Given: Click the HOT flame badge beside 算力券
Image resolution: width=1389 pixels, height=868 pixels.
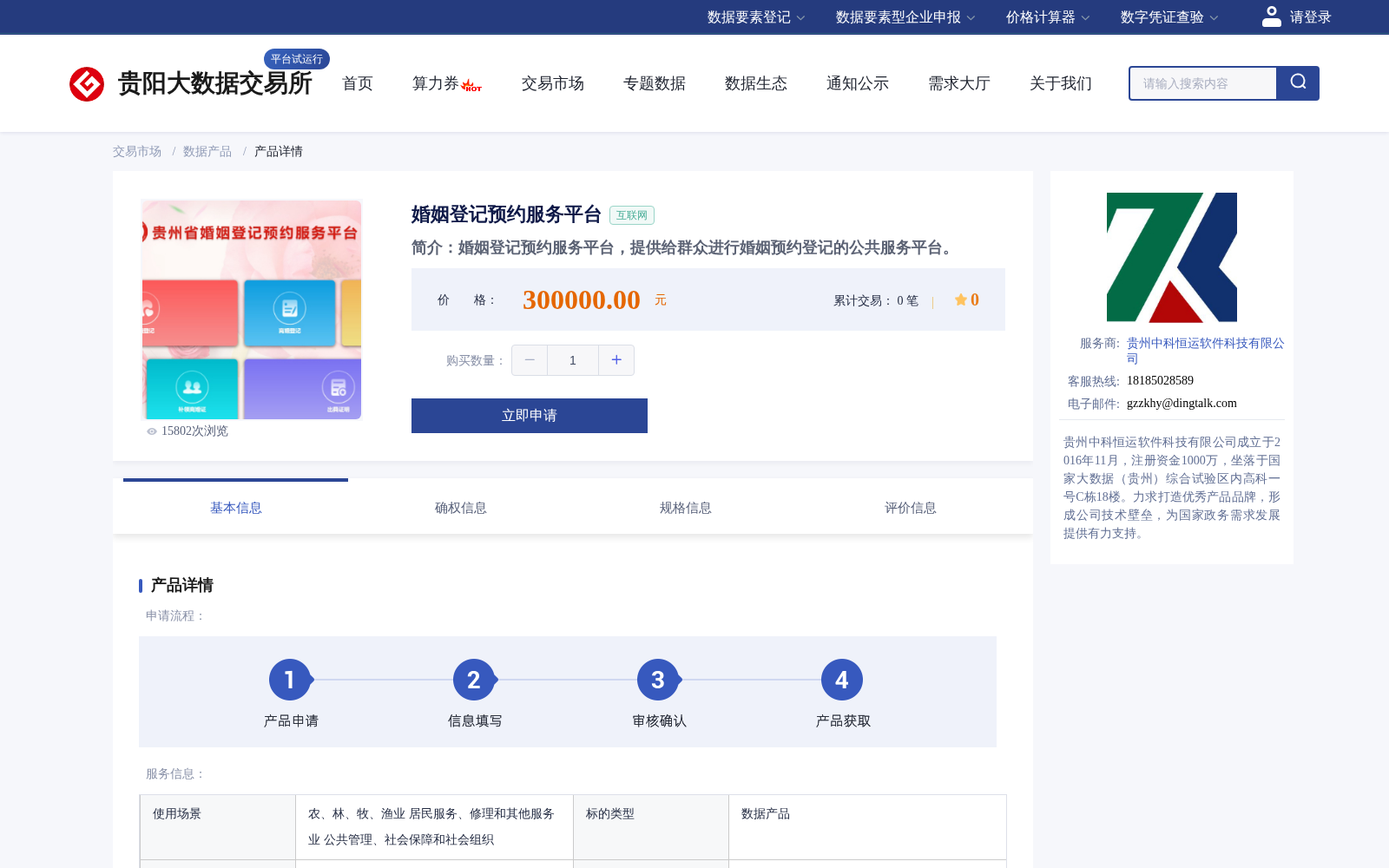Looking at the screenshot, I should pyautogui.click(x=471, y=86).
